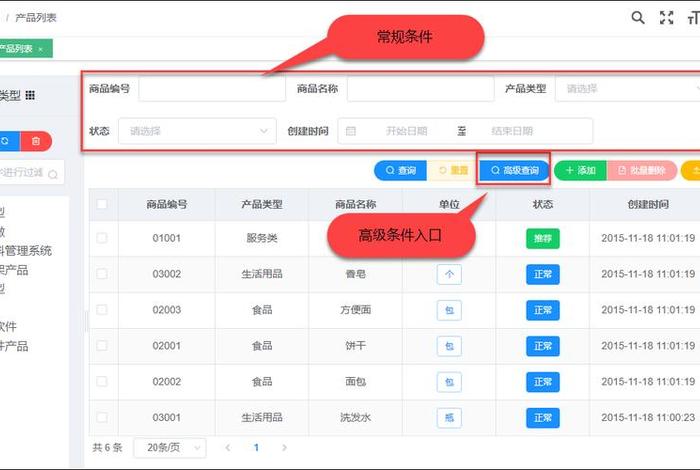Click the date 2015-11-18 11:00:23
Image resolution: width=700 pixels, height=470 pixels.
tap(648, 418)
